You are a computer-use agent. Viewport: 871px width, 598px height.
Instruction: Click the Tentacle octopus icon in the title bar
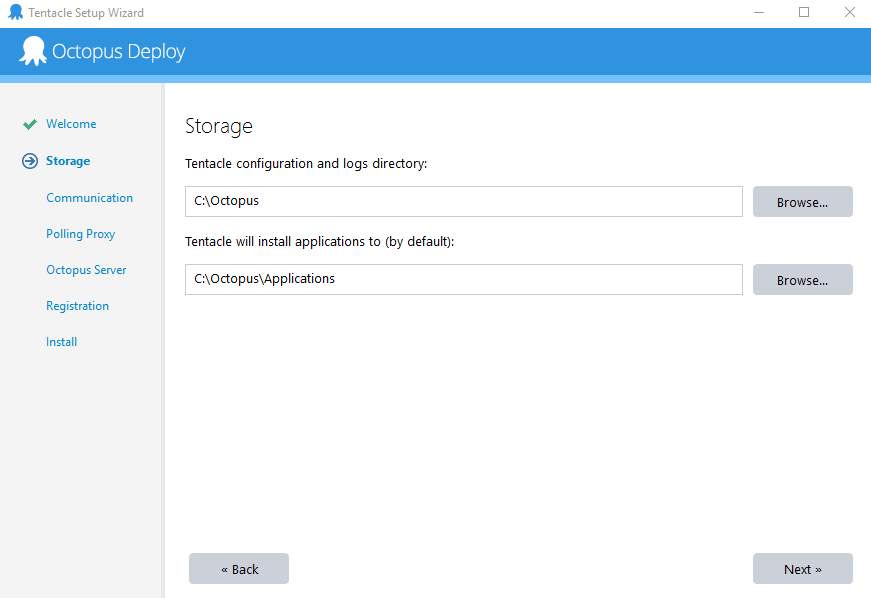pos(16,12)
